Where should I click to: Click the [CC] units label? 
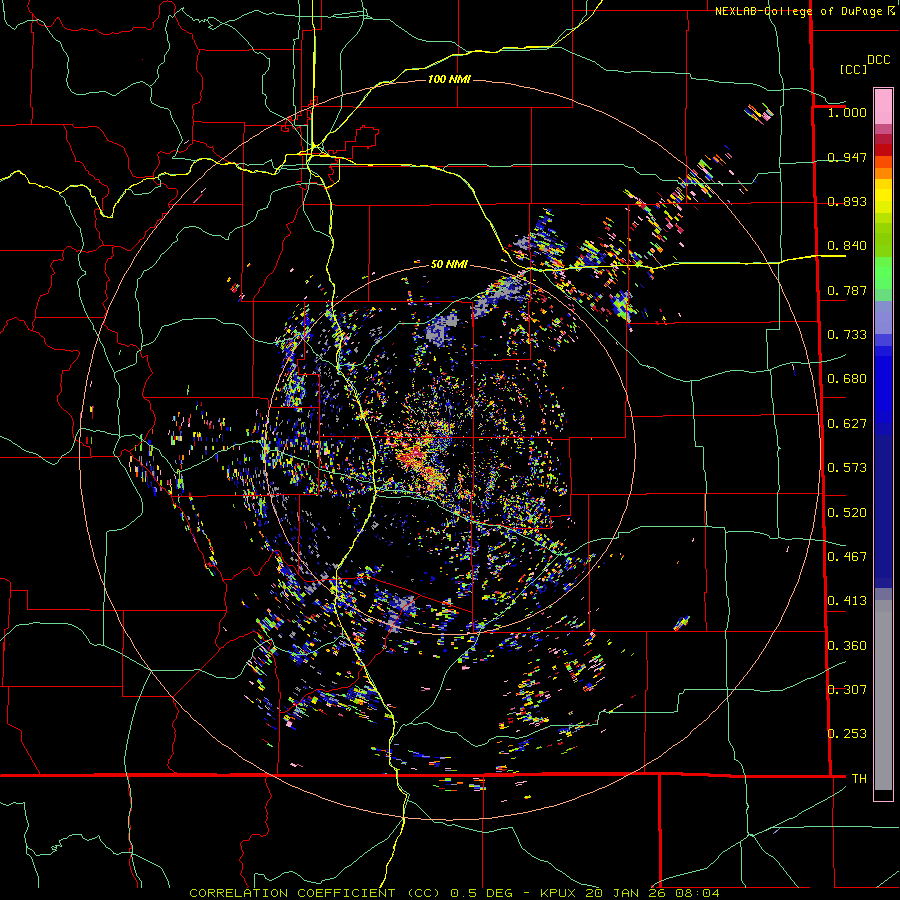pos(852,69)
